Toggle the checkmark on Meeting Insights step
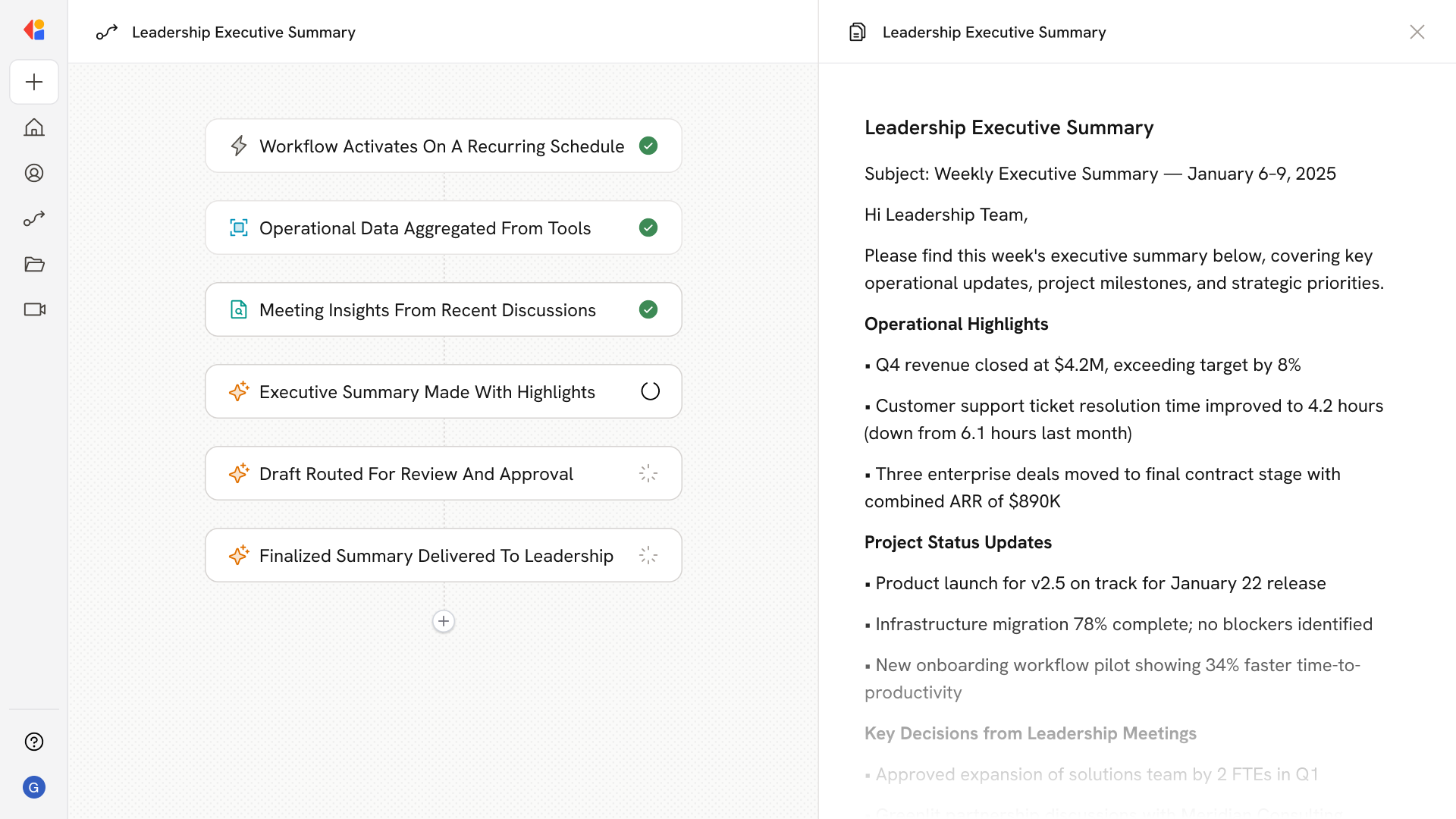The width and height of the screenshot is (1456, 819). pos(648,309)
